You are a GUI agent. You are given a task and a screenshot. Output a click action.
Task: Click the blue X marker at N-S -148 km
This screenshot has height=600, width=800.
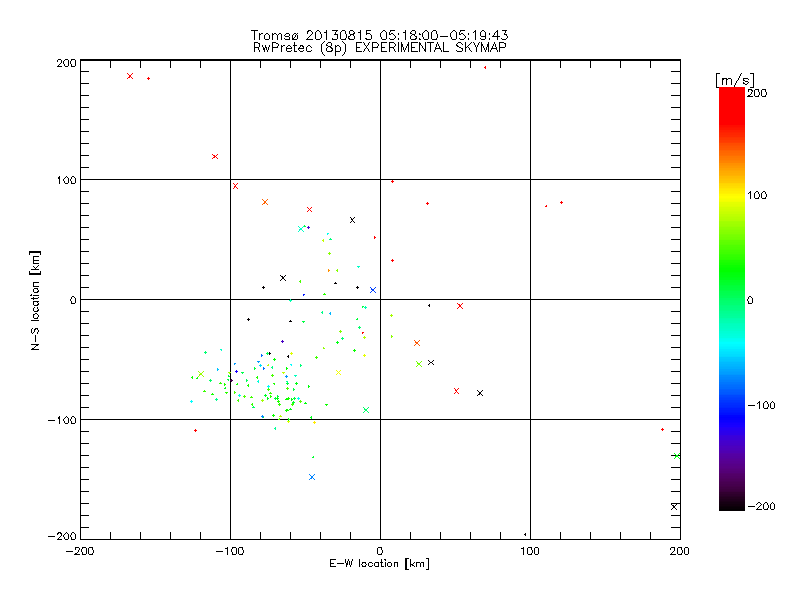point(312,477)
